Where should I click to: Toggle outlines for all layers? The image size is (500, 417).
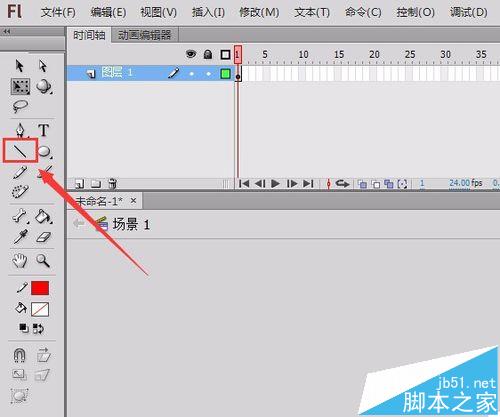225,54
